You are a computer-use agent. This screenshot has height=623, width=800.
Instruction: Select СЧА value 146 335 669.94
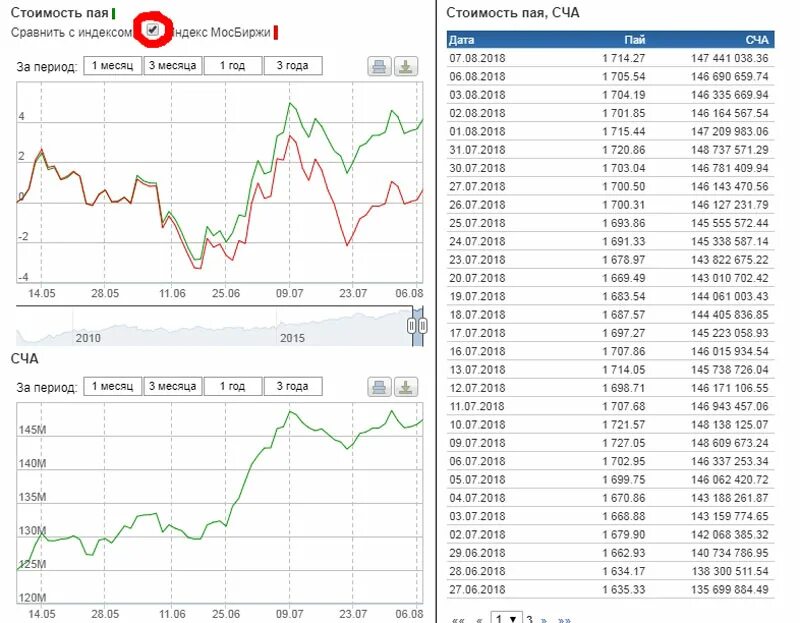coord(730,95)
